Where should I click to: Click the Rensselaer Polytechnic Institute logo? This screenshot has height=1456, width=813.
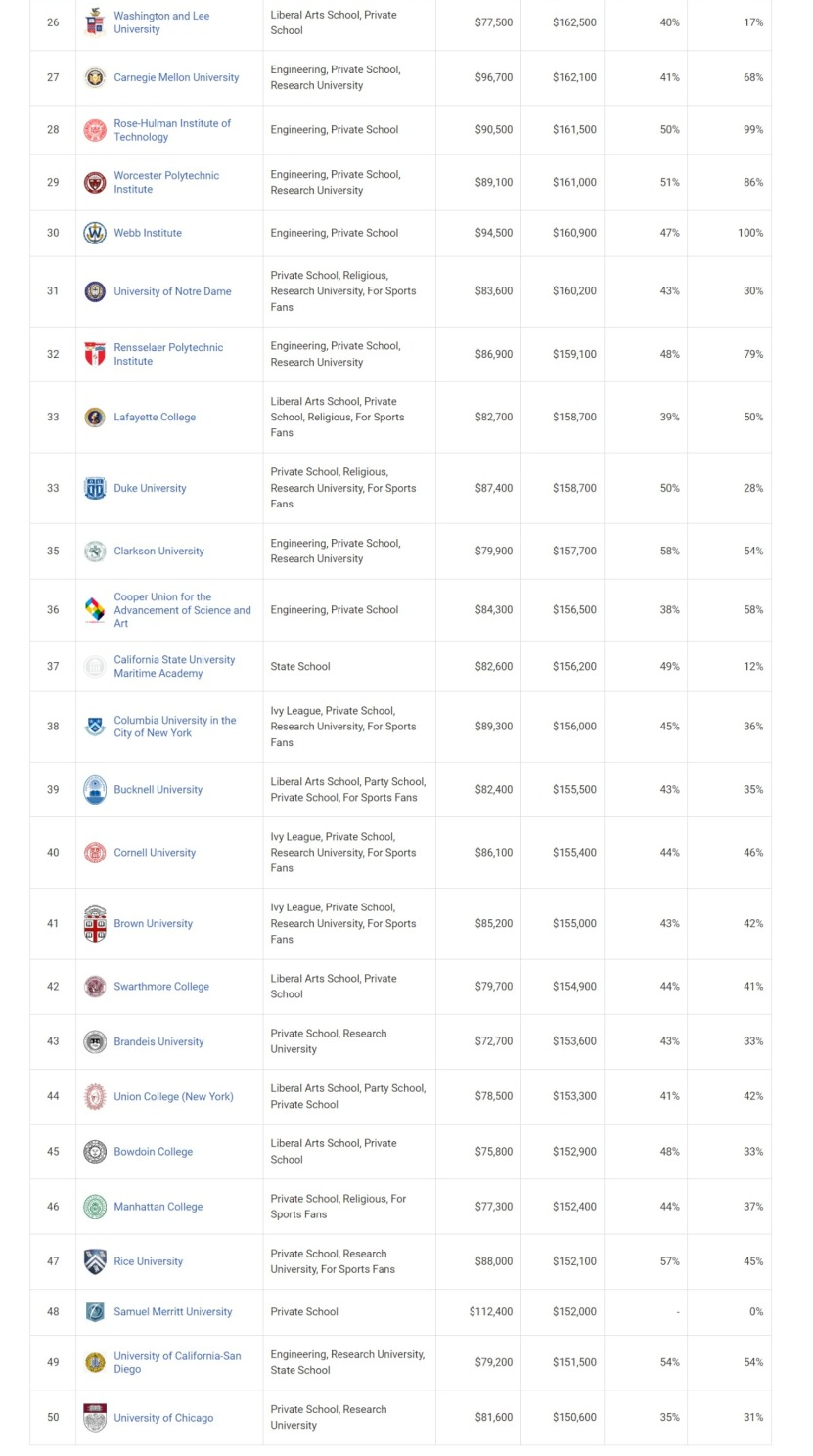(x=95, y=354)
